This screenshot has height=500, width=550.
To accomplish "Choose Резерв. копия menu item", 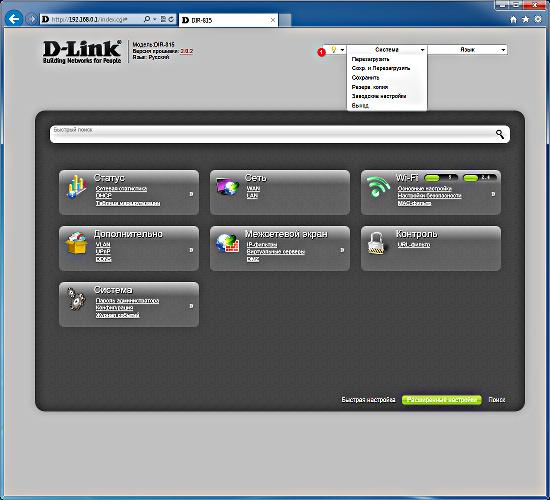I will click(x=370, y=87).
